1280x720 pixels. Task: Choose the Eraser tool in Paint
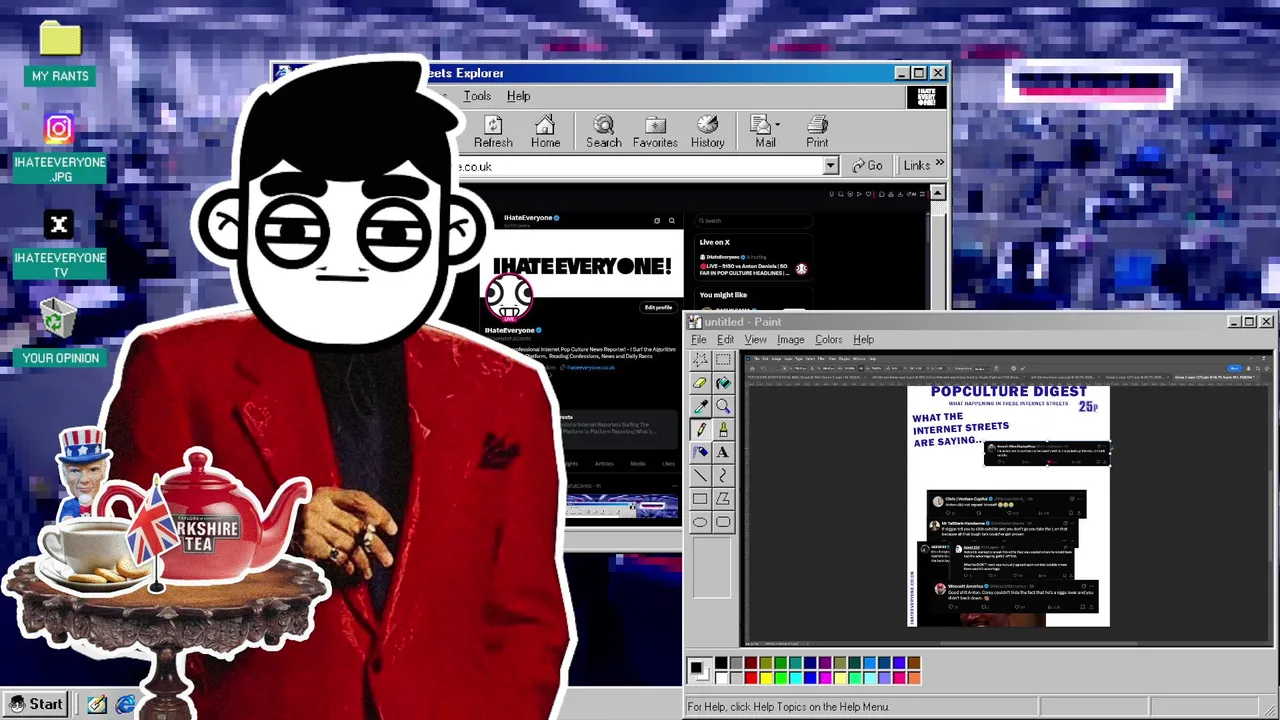700,383
